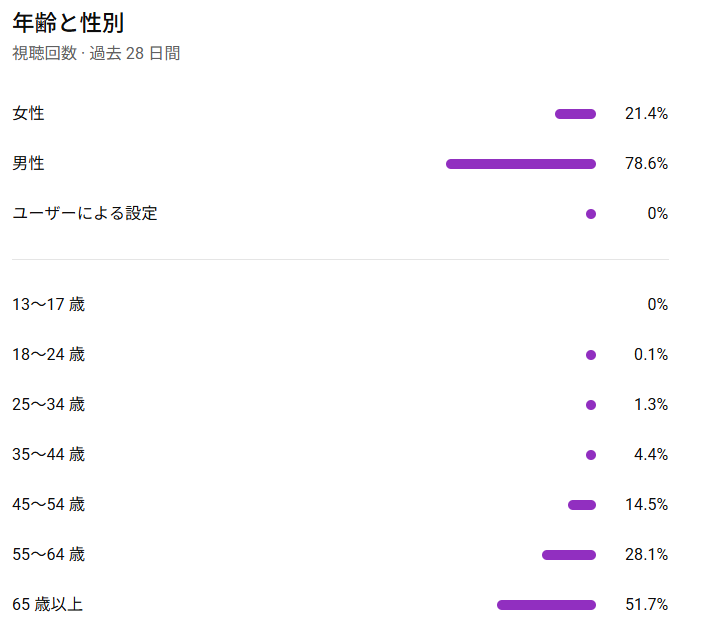Viewport: 708px width, 628px height.
Task: Select the 男性 row label
Action: 28,163
